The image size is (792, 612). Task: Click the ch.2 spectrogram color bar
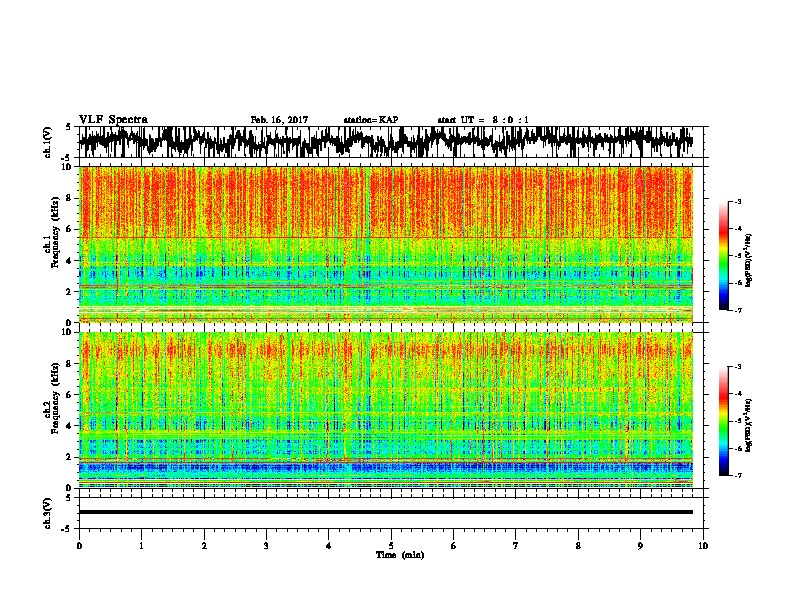(x=723, y=421)
